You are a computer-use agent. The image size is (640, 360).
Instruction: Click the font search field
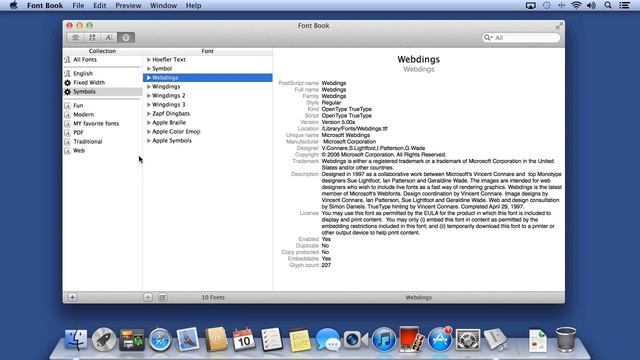[521, 38]
